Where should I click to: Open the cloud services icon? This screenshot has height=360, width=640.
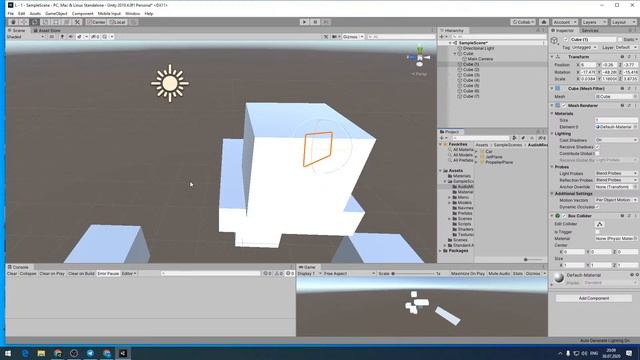pyautogui.click(x=544, y=22)
